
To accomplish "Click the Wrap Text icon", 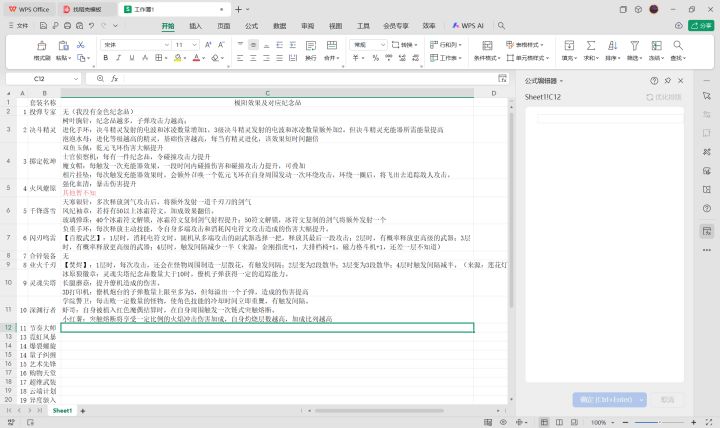I will point(311,45).
